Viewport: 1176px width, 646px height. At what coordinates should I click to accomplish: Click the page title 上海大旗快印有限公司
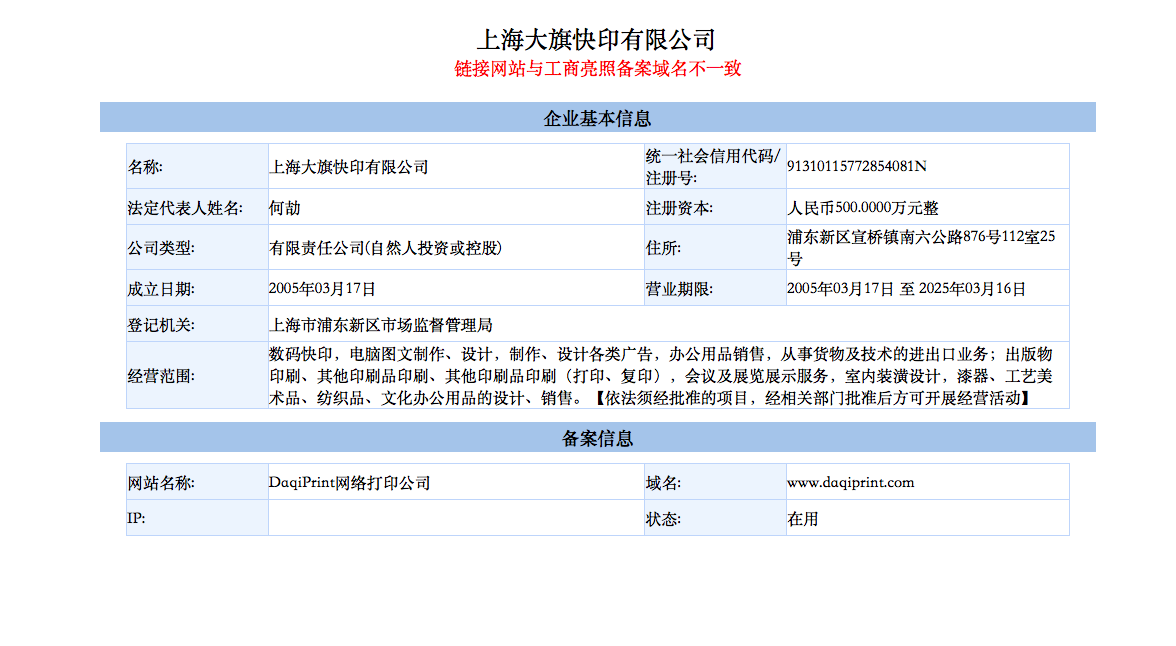coord(597,38)
